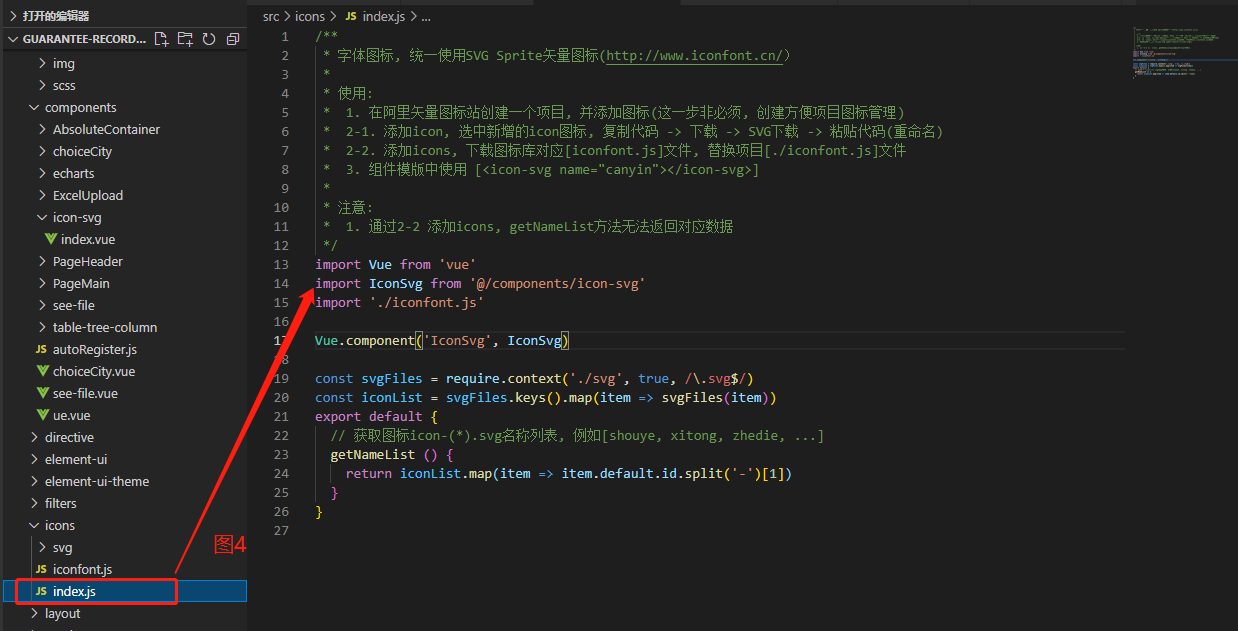Click the 注意: comment on line 10
The width and height of the screenshot is (1238, 631).
pyautogui.click(x=355, y=208)
